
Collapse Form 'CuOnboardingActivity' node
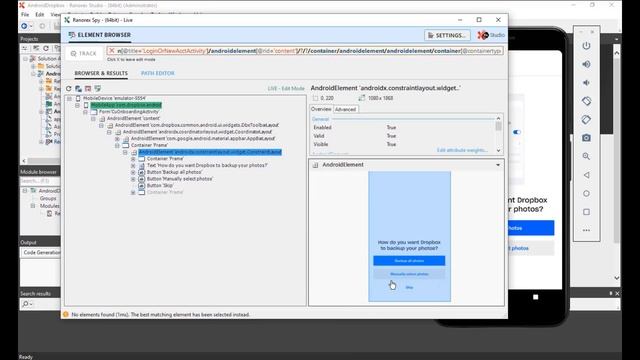[x=85, y=112]
